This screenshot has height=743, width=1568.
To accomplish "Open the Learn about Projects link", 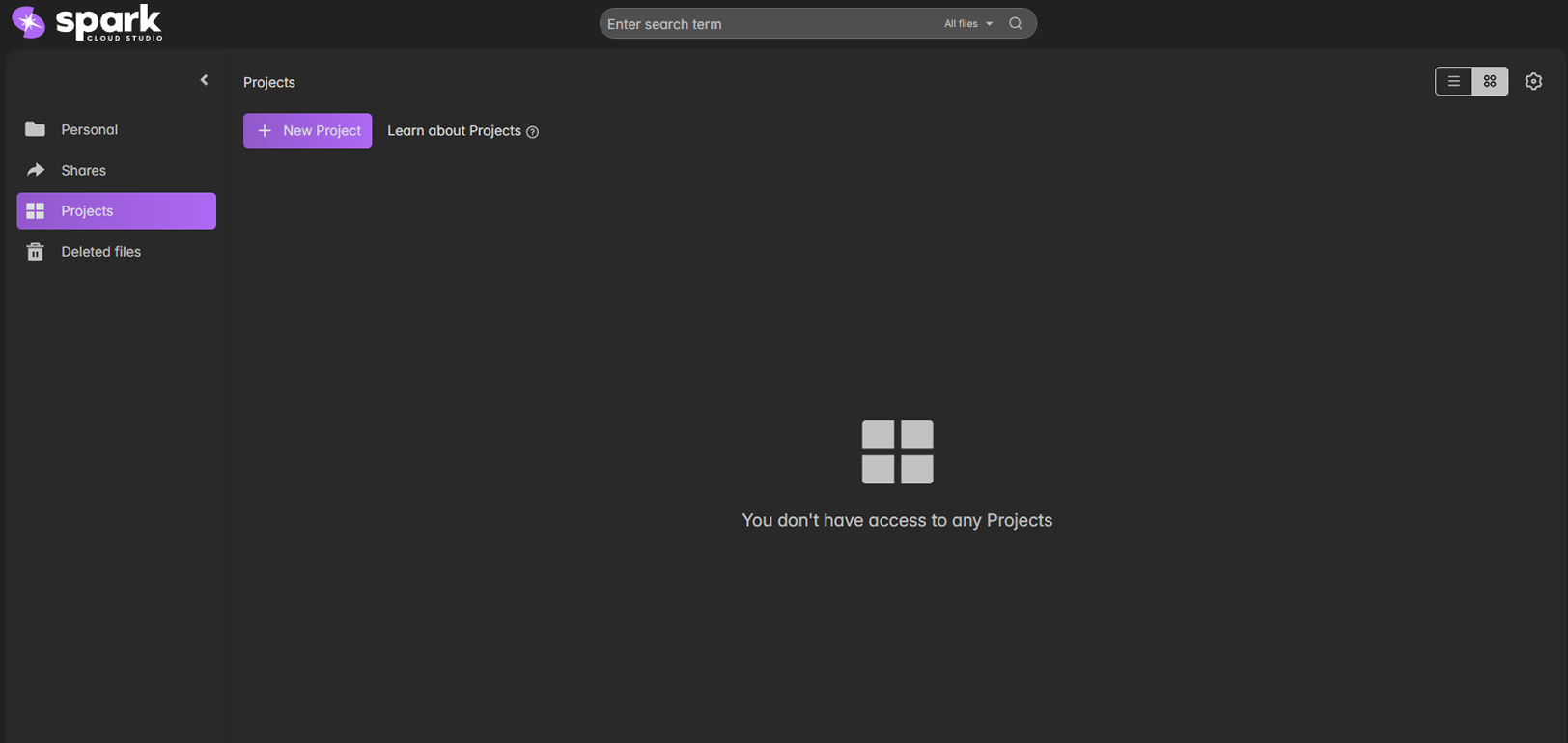I will pos(454,131).
